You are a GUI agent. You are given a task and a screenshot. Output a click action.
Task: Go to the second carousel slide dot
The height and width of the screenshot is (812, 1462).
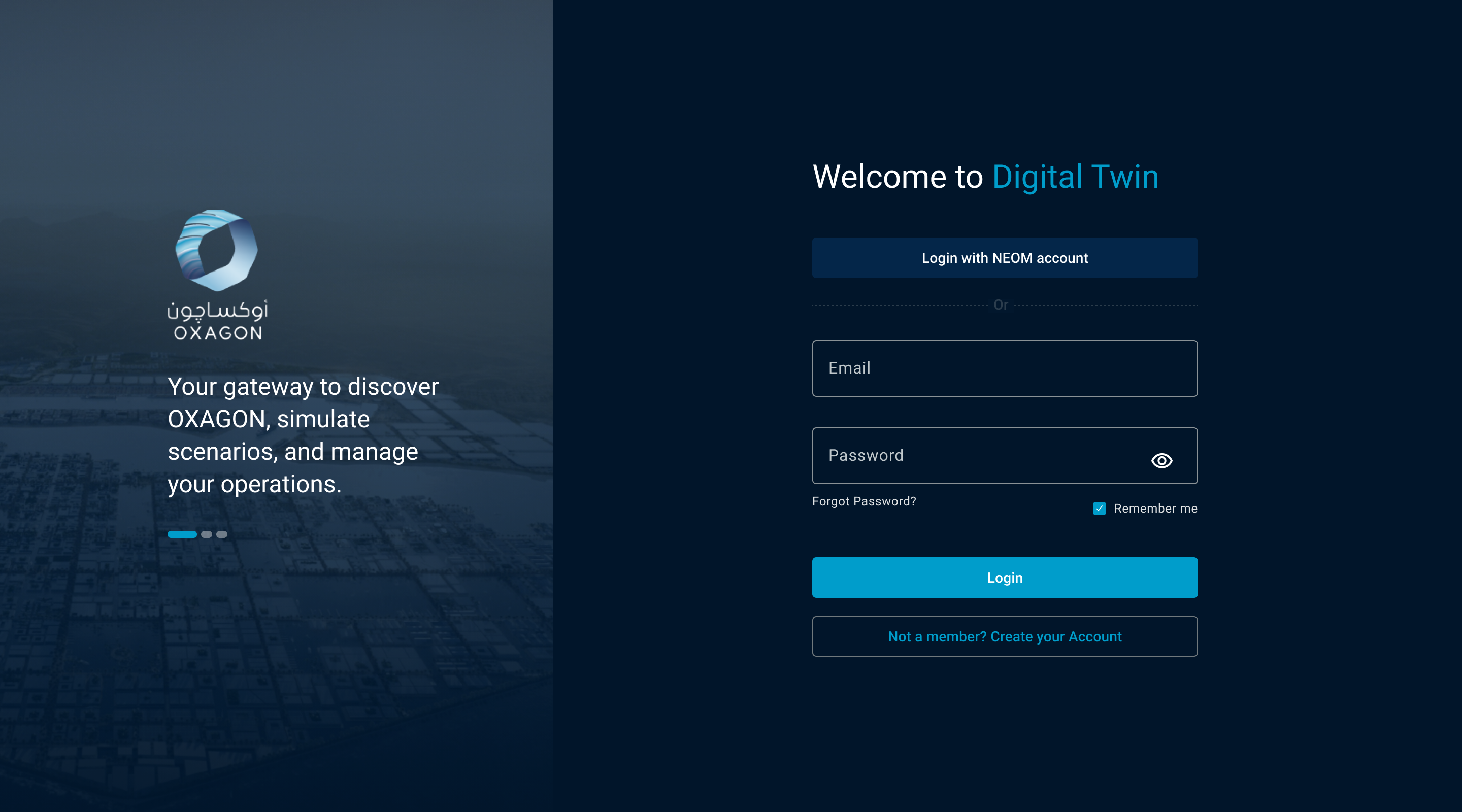click(207, 534)
